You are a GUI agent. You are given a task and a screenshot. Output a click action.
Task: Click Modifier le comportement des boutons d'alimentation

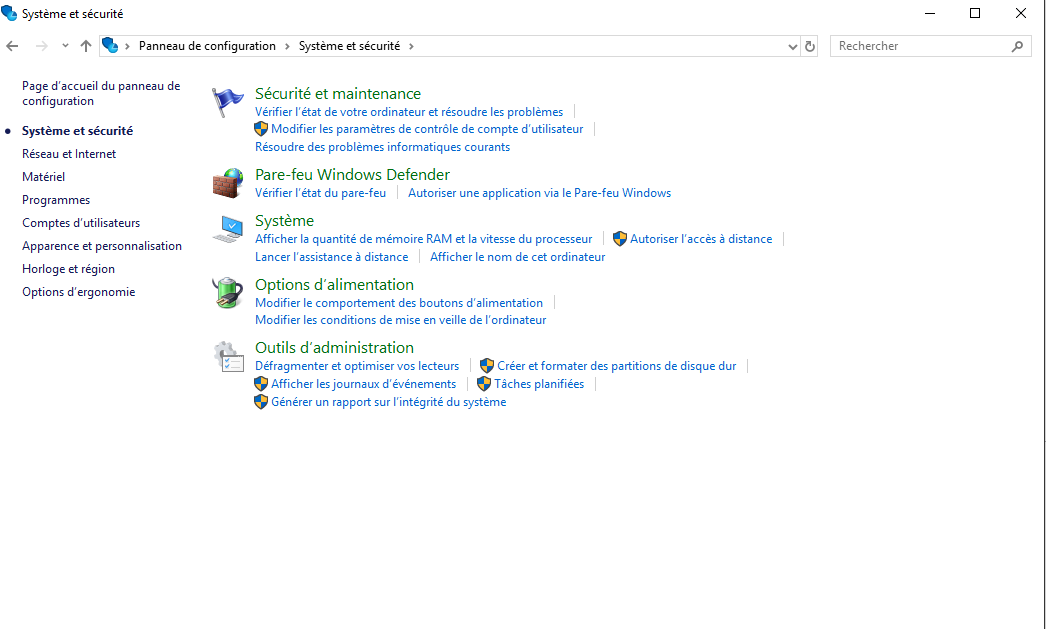point(399,303)
